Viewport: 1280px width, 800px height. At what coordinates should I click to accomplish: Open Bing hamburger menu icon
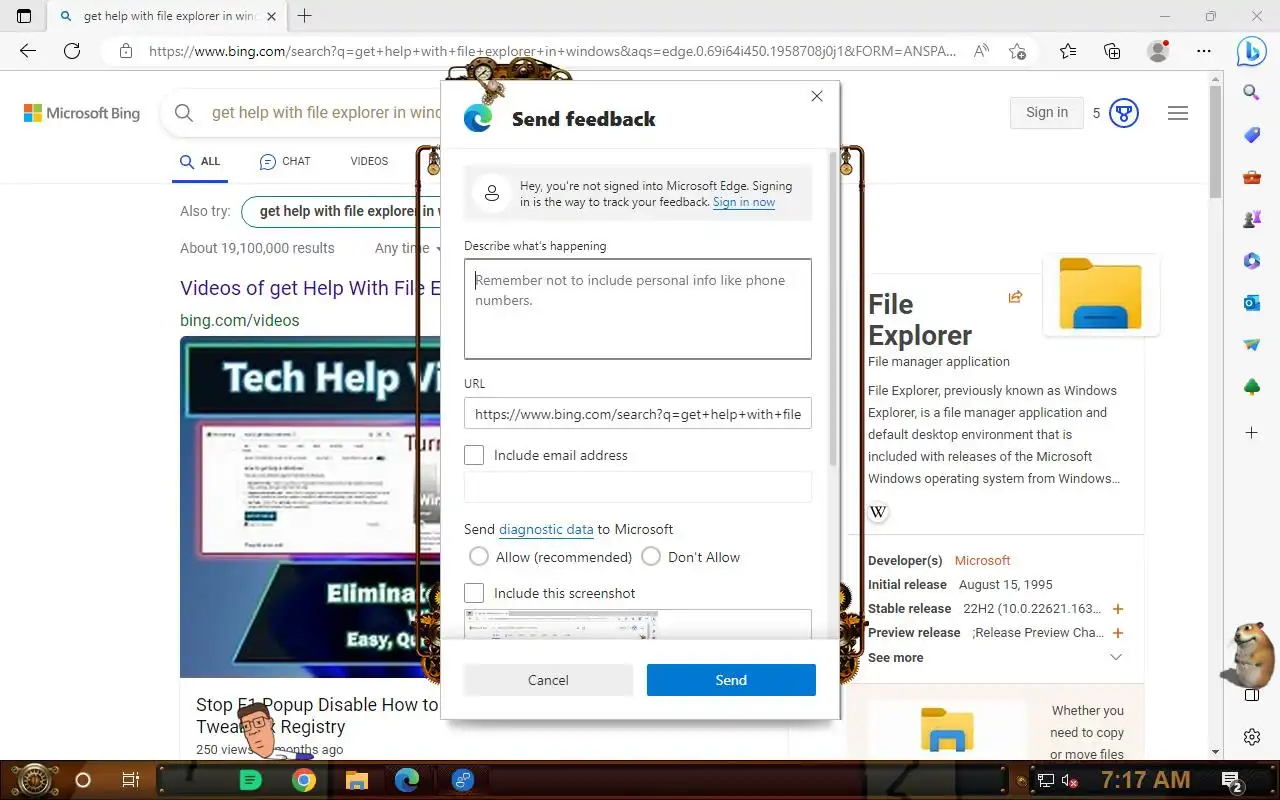[1178, 113]
